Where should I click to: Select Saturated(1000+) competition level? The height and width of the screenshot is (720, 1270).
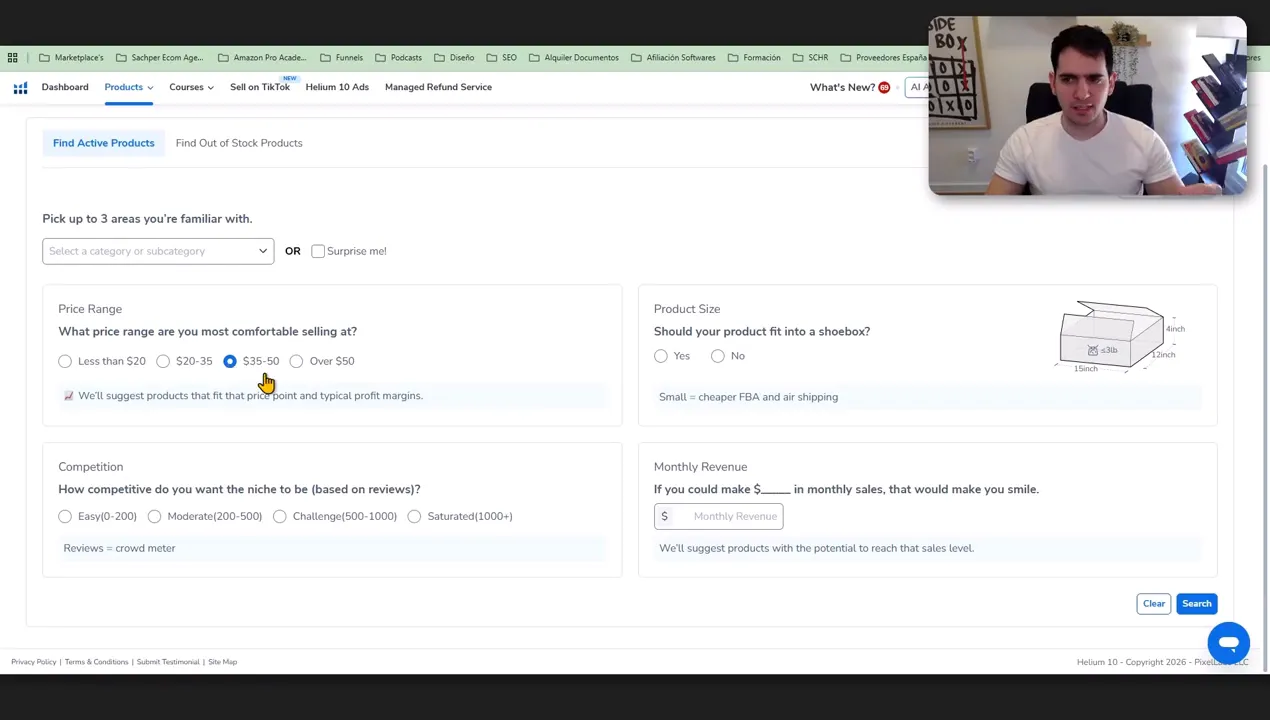pos(414,516)
